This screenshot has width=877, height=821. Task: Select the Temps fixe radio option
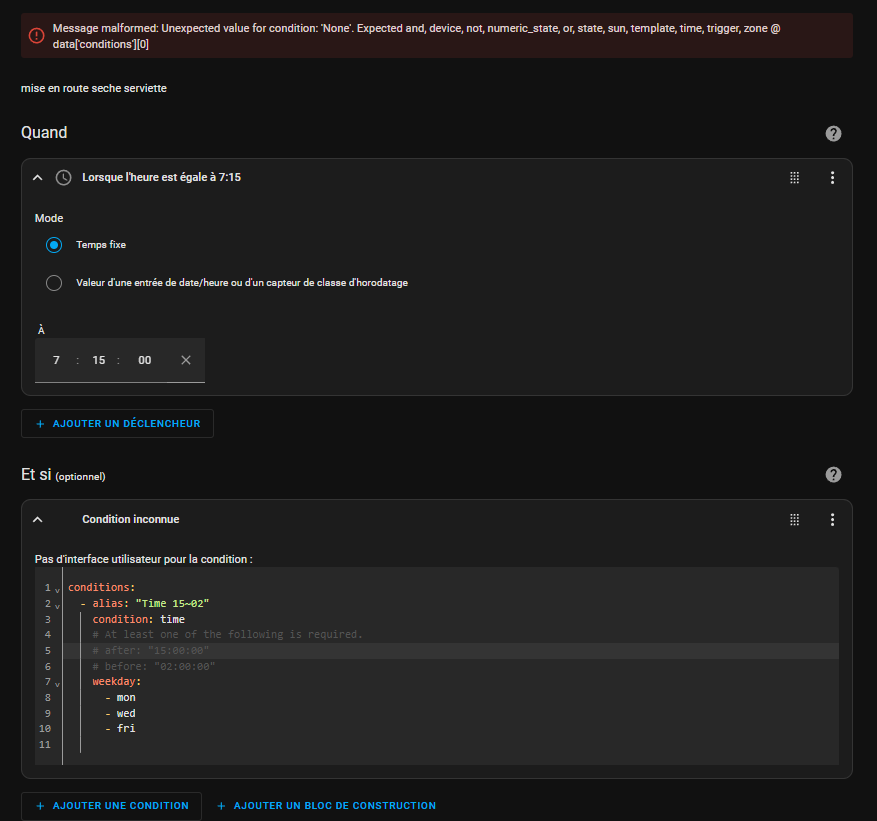pyautogui.click(x=54, y=245)
